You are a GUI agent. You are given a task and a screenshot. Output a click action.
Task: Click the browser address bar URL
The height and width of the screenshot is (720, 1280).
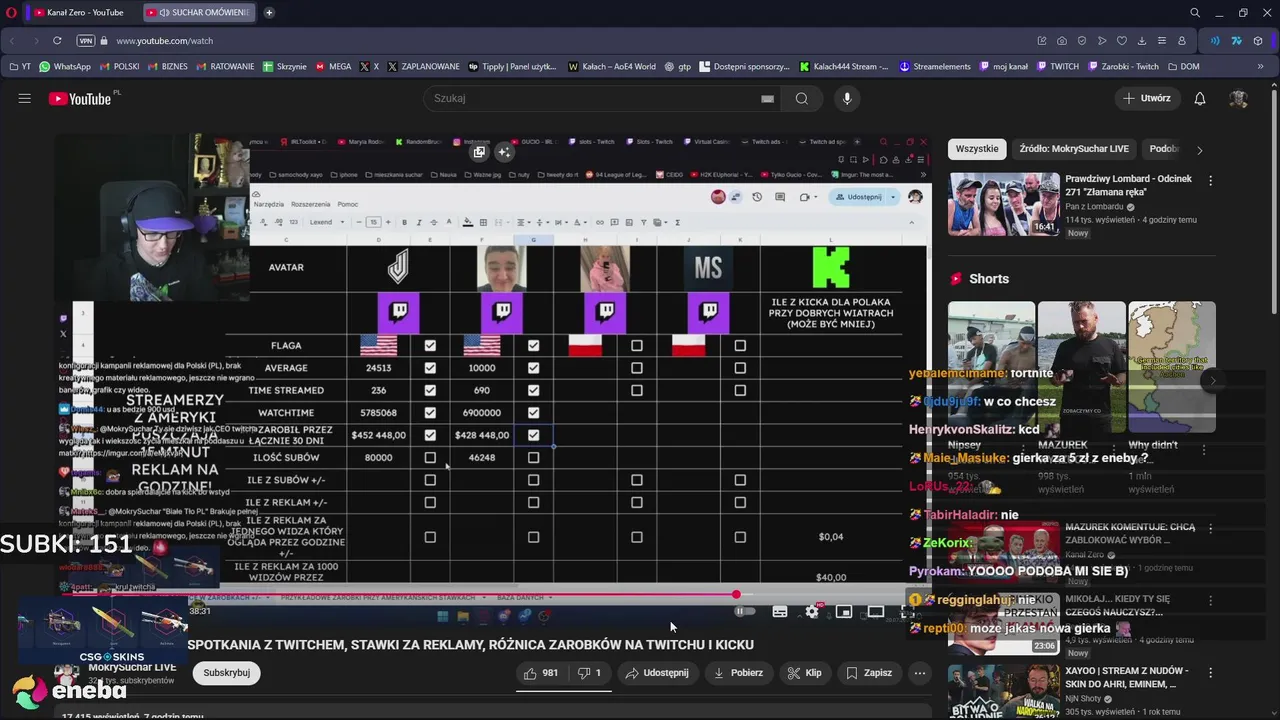164,41
